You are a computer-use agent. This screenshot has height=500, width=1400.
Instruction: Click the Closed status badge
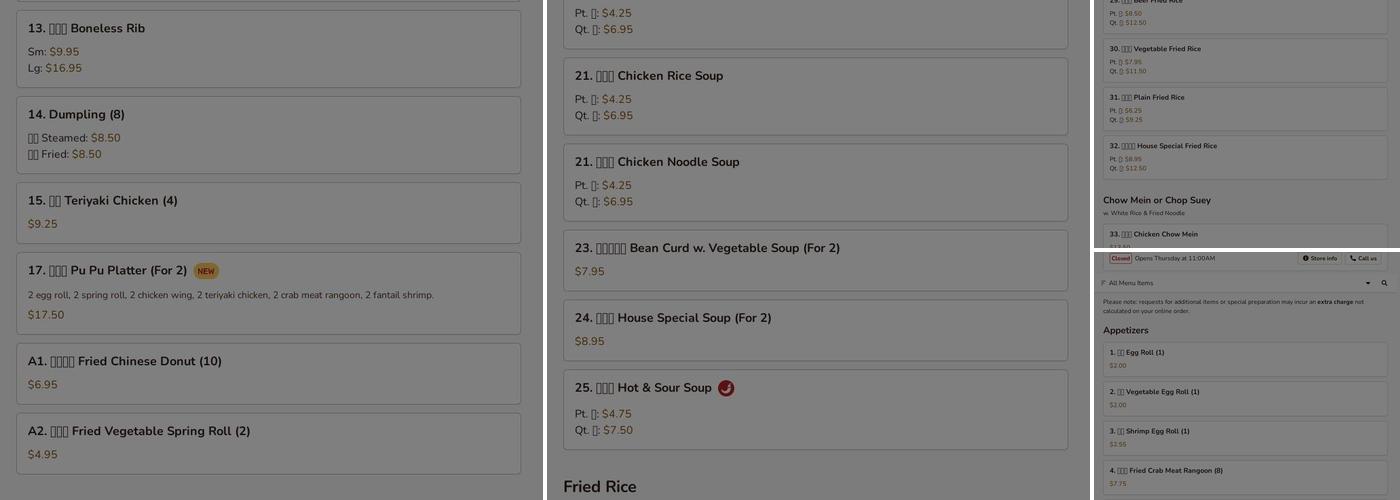1120,258
